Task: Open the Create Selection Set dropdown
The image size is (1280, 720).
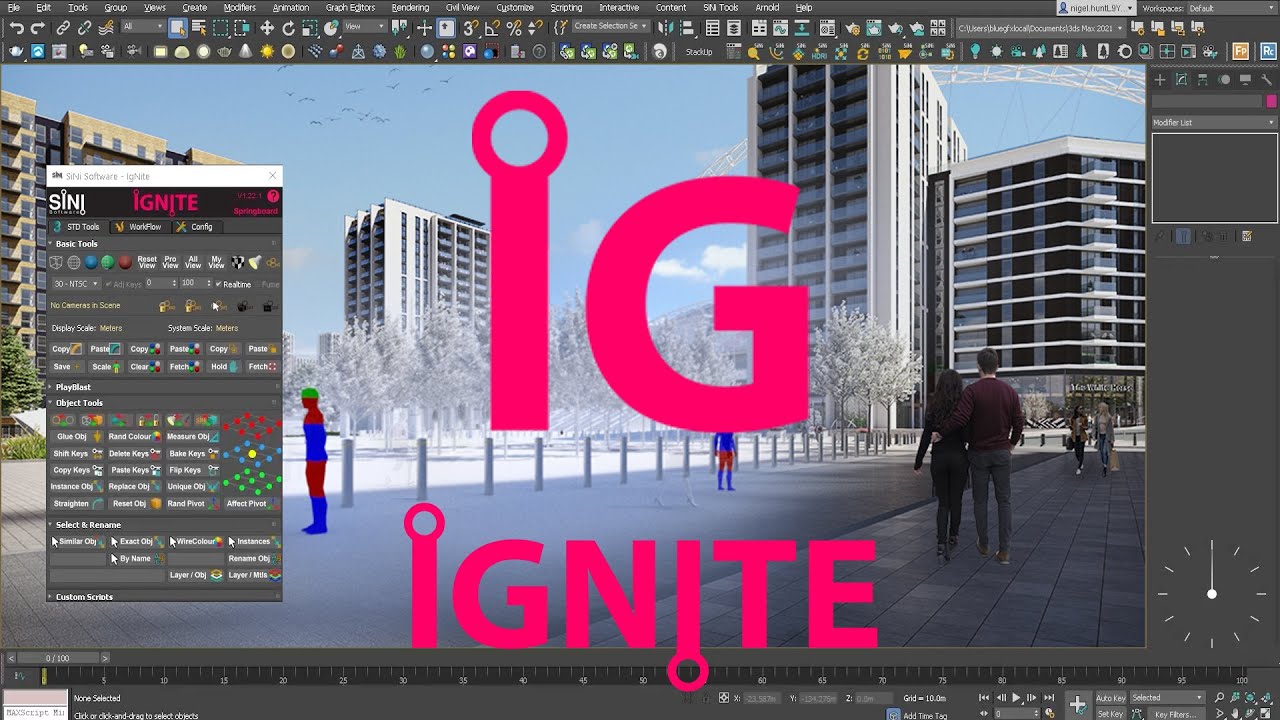Action: pyautogui.click(x=610, y=27)
